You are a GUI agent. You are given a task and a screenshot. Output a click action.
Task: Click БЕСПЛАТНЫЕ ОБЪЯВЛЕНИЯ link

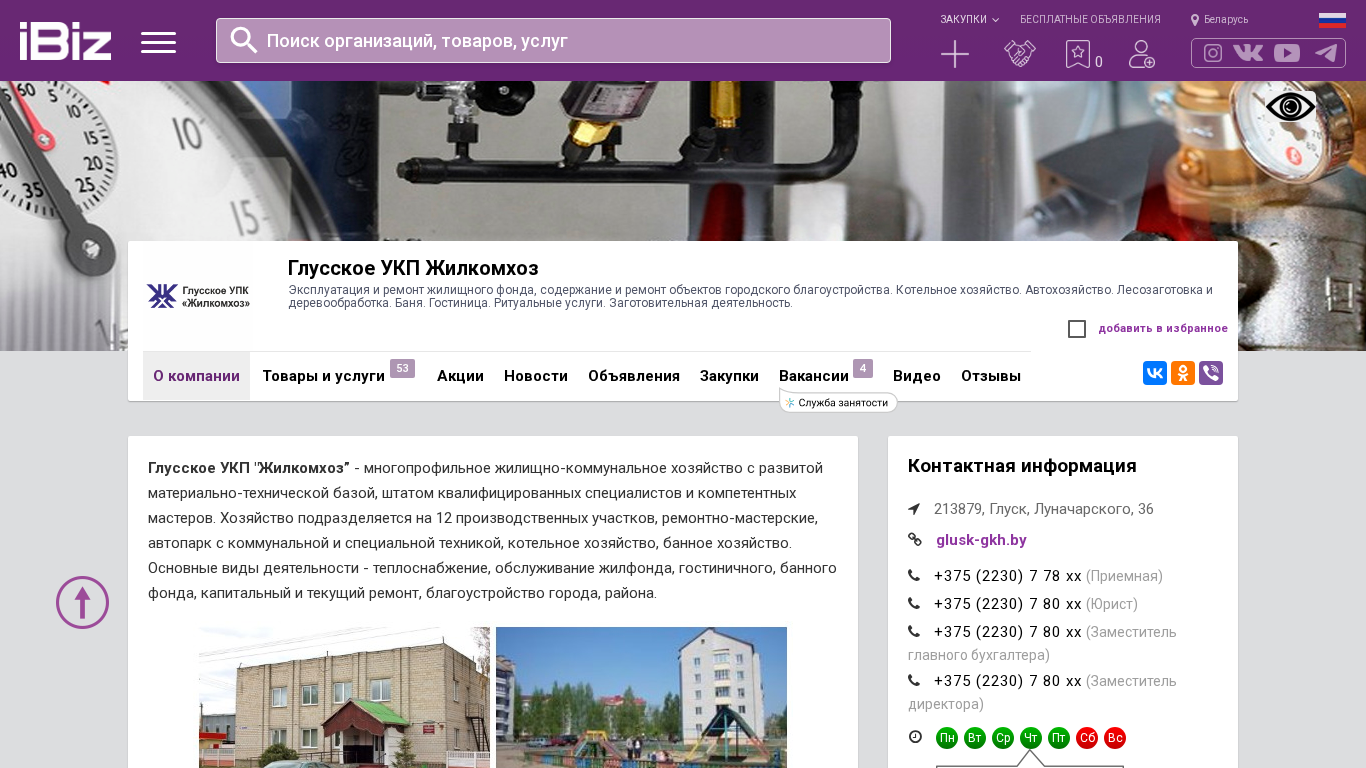1090,20
